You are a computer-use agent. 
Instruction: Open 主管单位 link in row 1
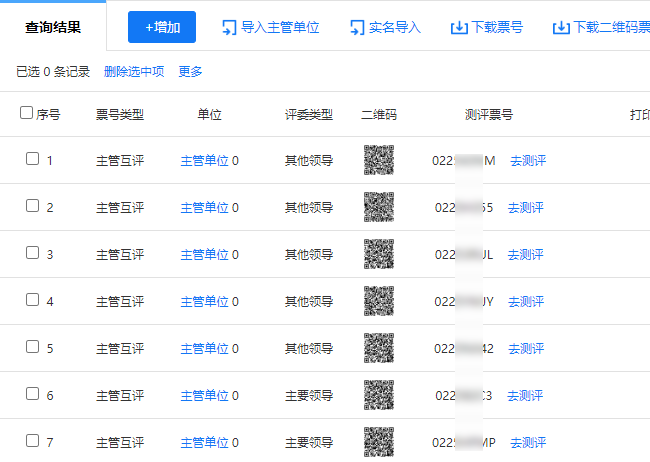[204, 160]
